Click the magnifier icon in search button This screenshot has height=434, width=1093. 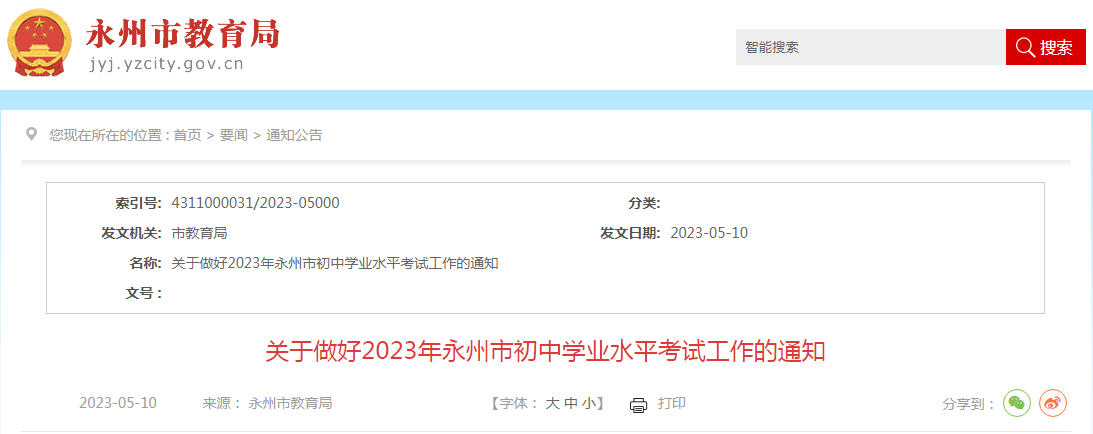[x=1025, y=47]
